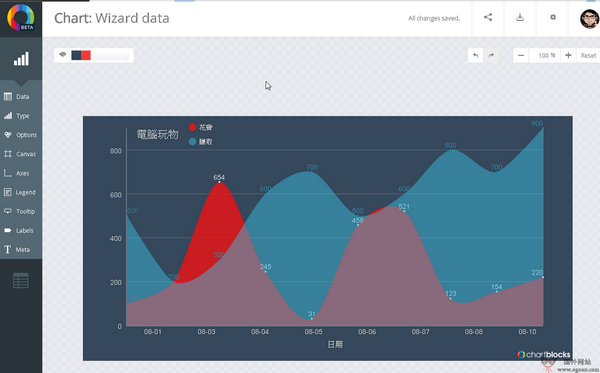
Task: Click the ChartBlocks BETA logo
Action: 21,17
